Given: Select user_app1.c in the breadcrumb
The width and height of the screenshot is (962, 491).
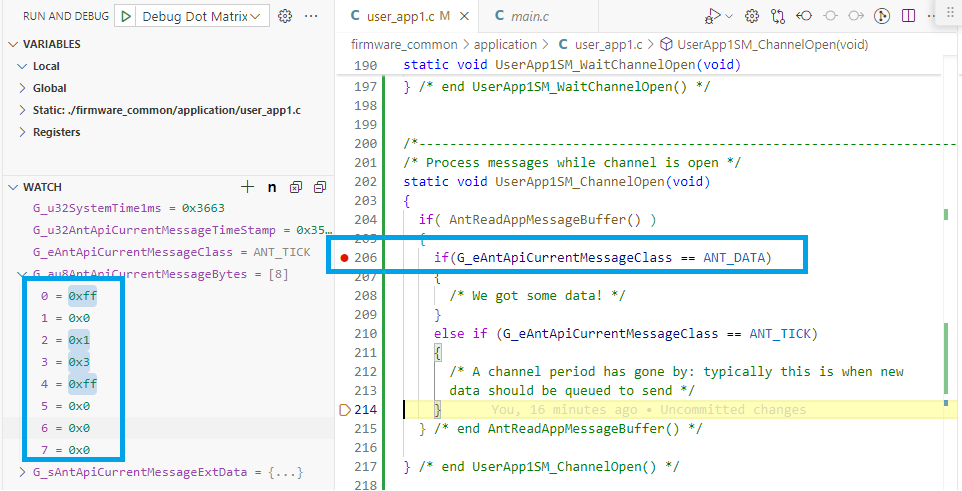Looking at the screenshot, I should pos(608,44).
